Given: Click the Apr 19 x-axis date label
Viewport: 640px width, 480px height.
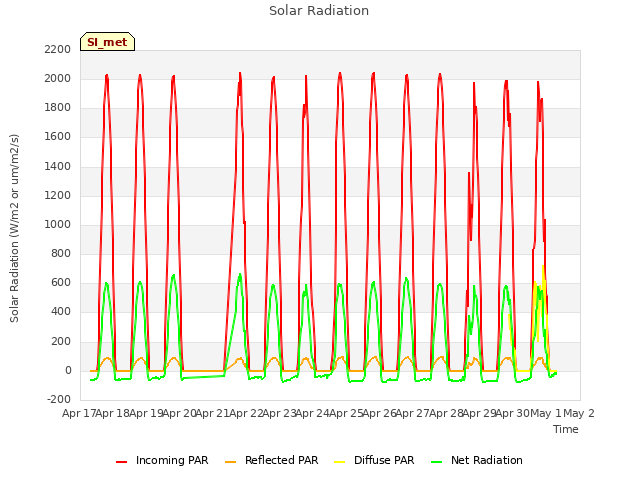Looking at the screenshot, I should [x=146, y=413].
